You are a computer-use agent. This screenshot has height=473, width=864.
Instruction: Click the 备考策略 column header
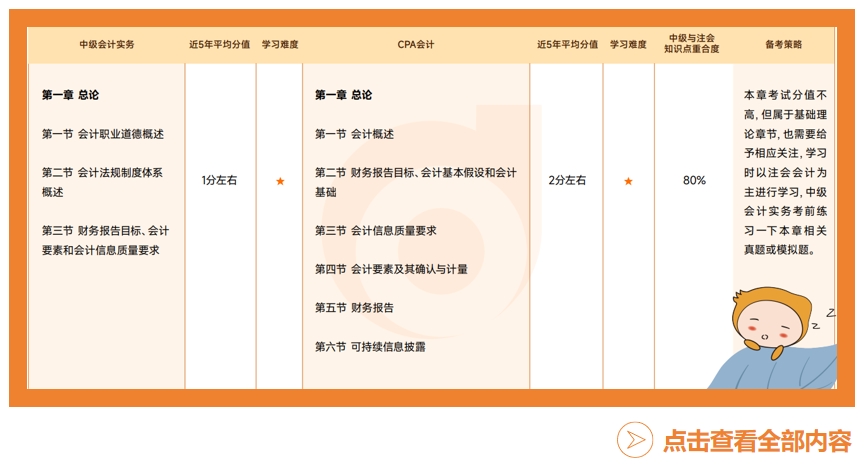pos(784,45)
